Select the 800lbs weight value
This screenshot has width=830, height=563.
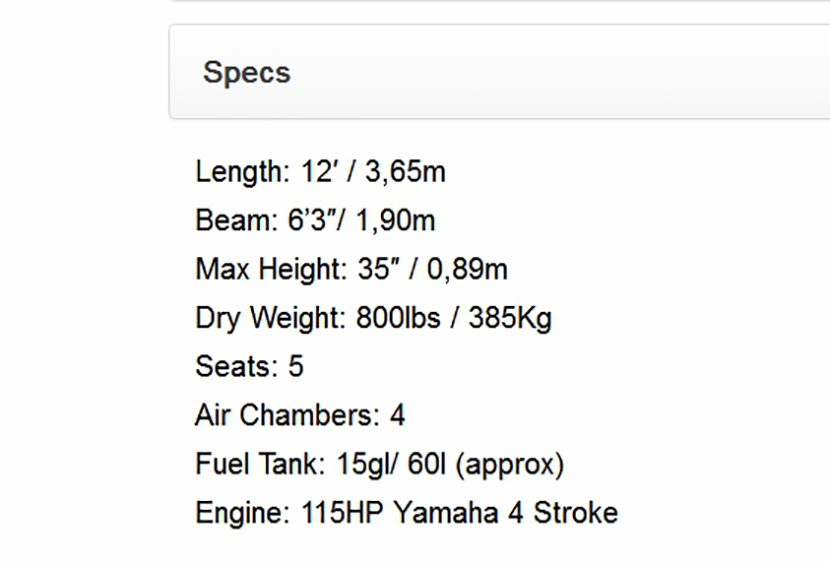click(x=395, y=318)
